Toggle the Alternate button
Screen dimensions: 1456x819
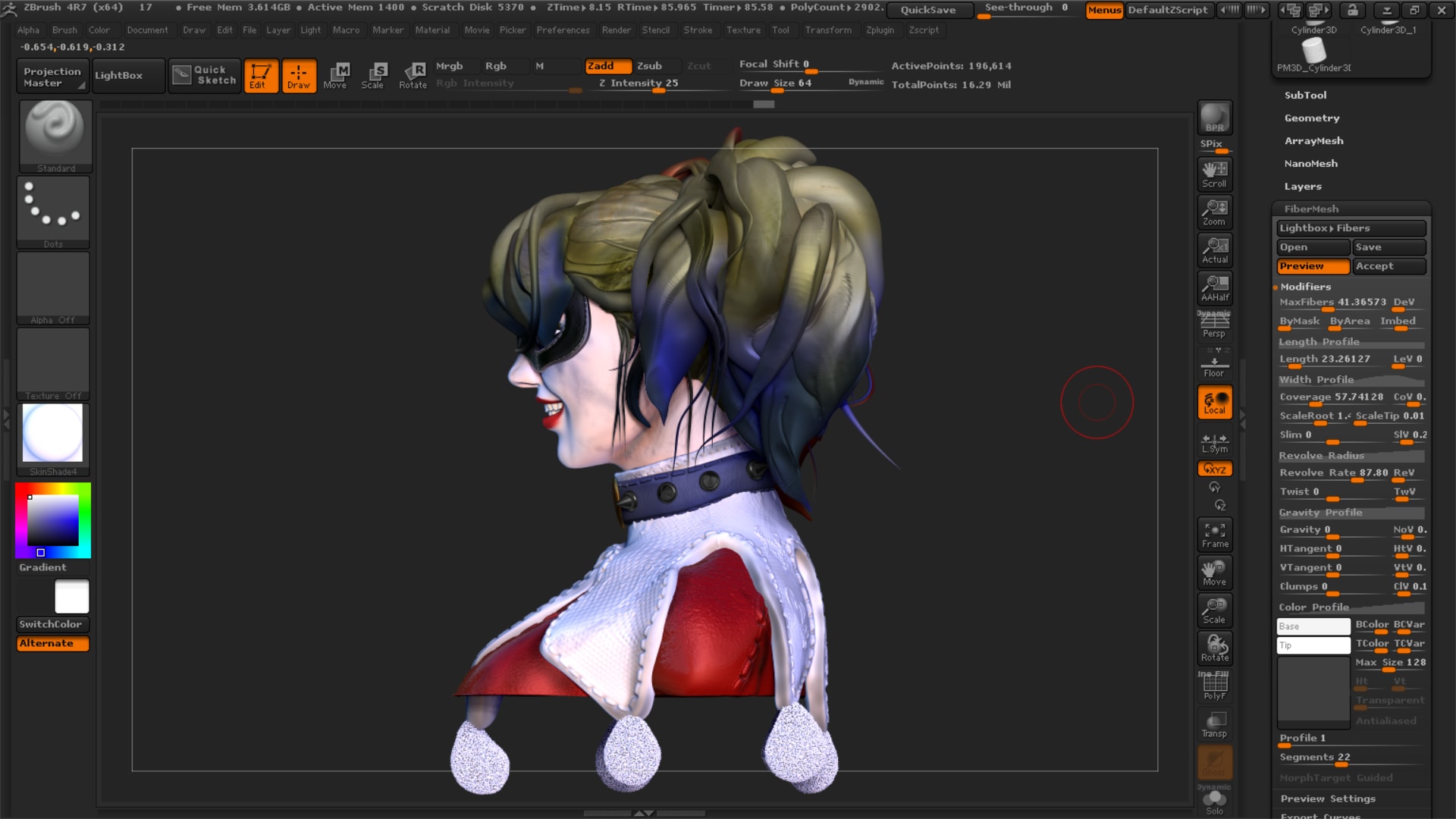(x=53, y=643)
